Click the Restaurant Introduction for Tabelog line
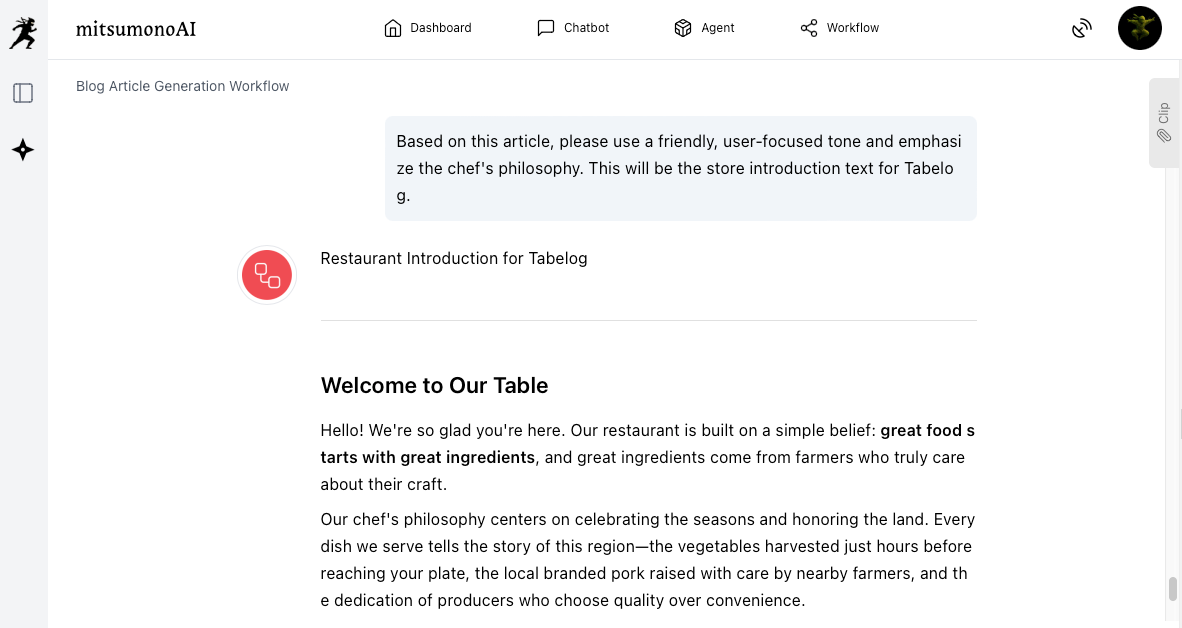This screenshot has width=1182, height=628. (x=454, y=258)
